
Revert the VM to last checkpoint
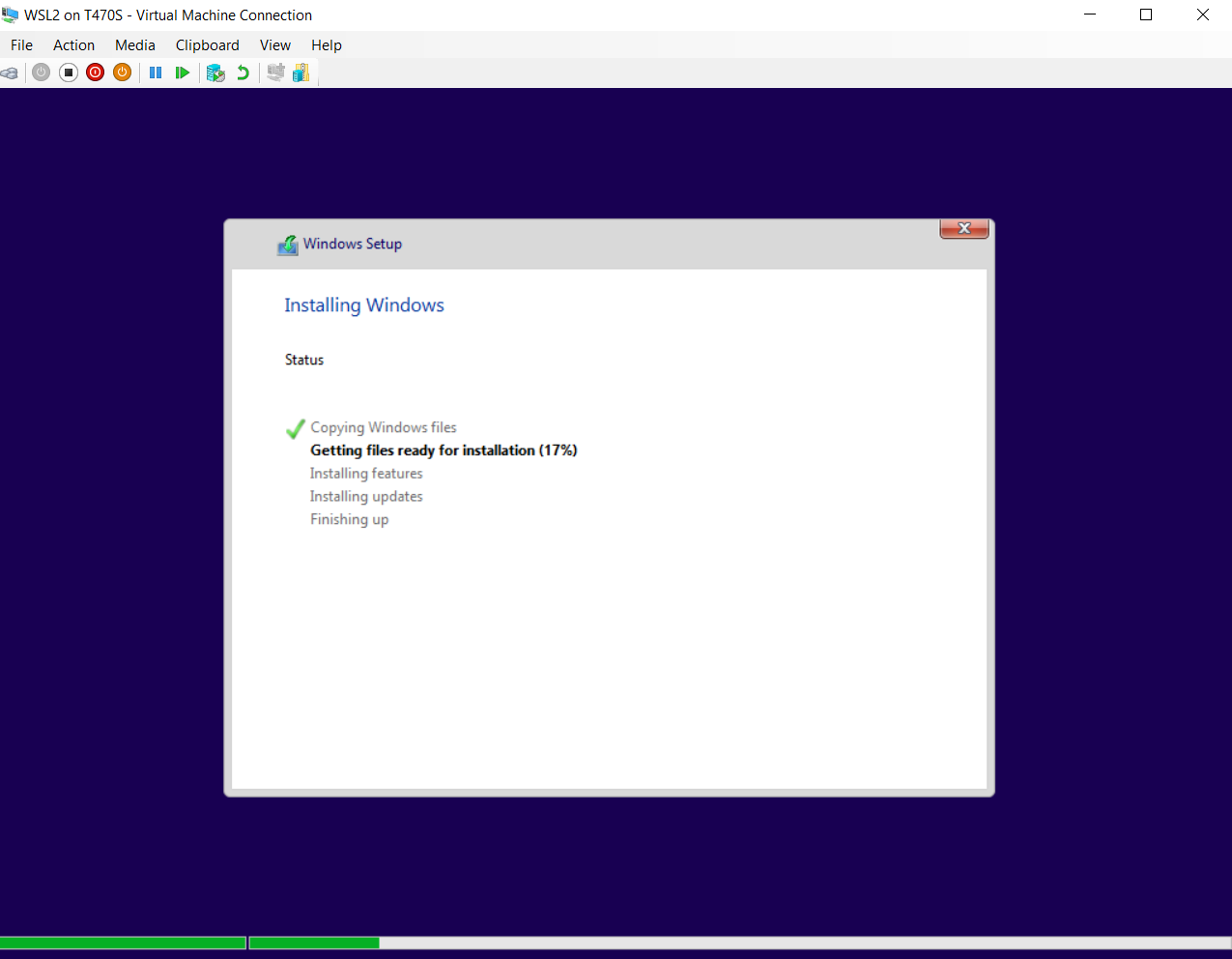click(x=243, y=72)
